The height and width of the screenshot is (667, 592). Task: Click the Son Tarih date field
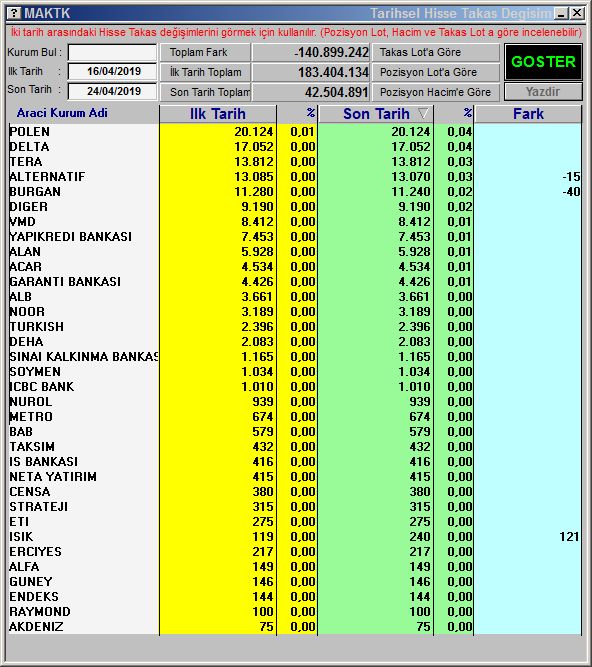click(x=113, y=91)
